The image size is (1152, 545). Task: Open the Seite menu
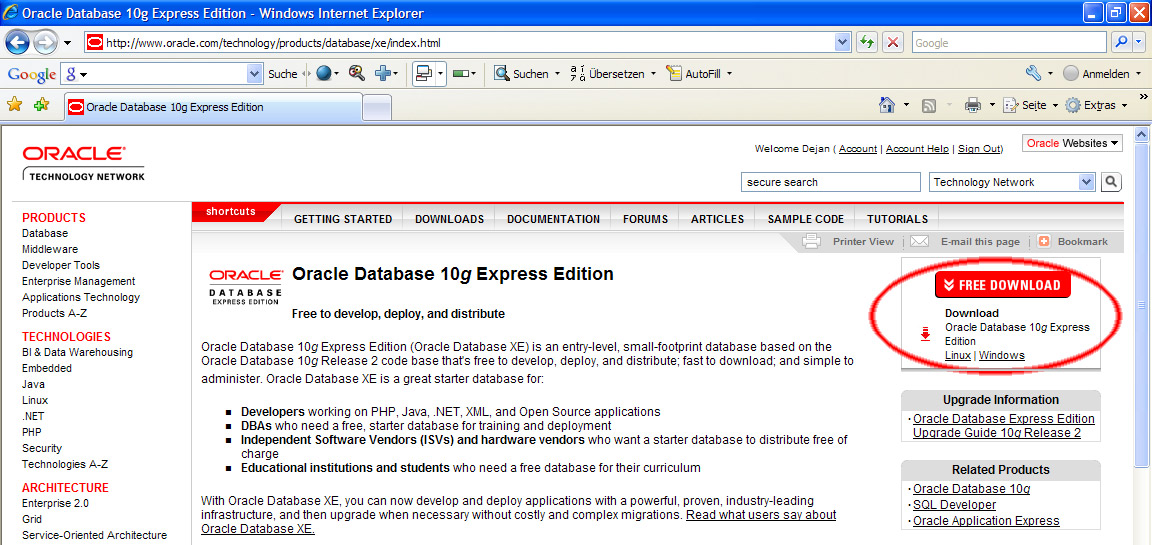(x=1030, y=106)
